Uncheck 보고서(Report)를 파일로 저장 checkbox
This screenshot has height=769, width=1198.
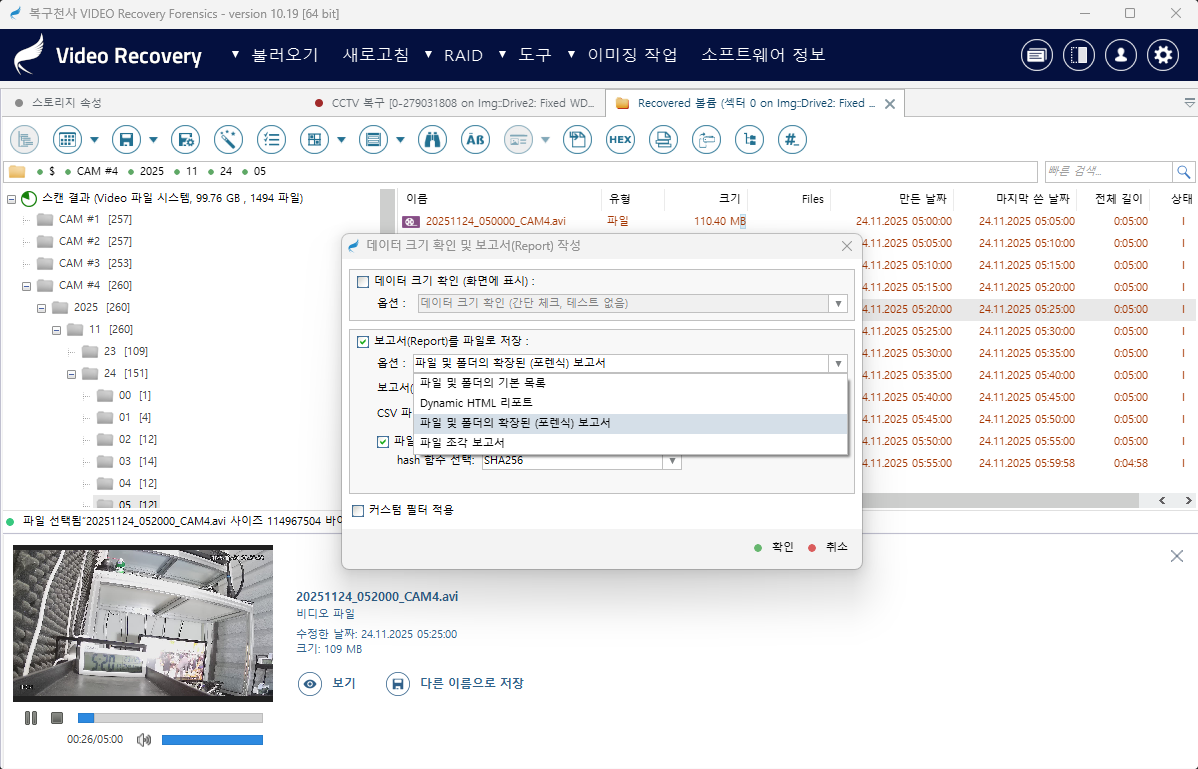363,341
